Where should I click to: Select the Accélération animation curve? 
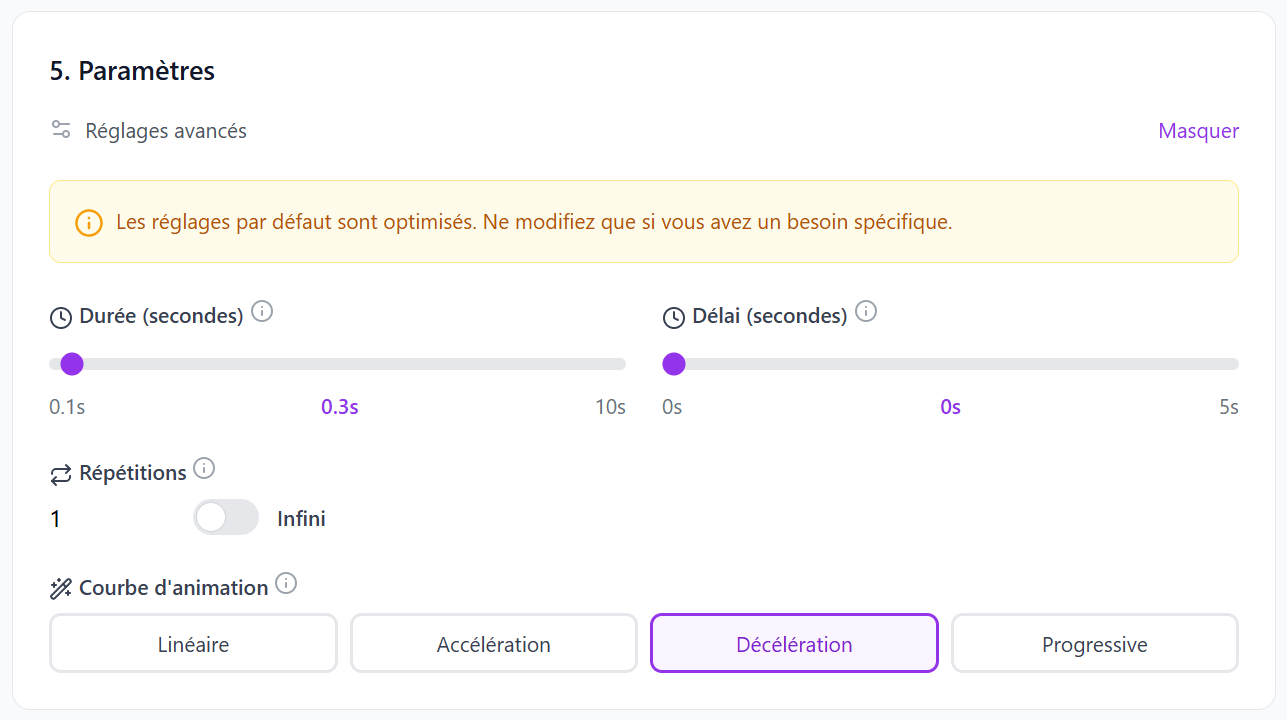coord(493,644)
